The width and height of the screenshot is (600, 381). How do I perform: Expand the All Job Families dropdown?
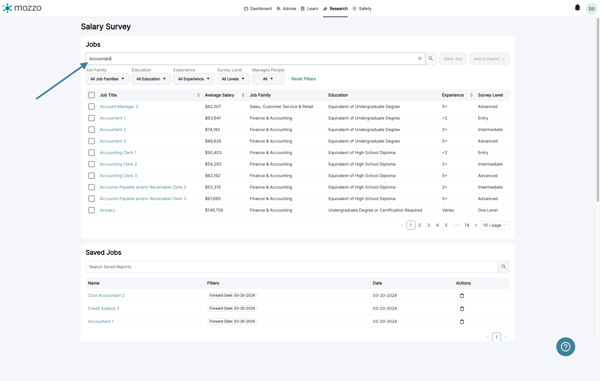coord(107,79)
